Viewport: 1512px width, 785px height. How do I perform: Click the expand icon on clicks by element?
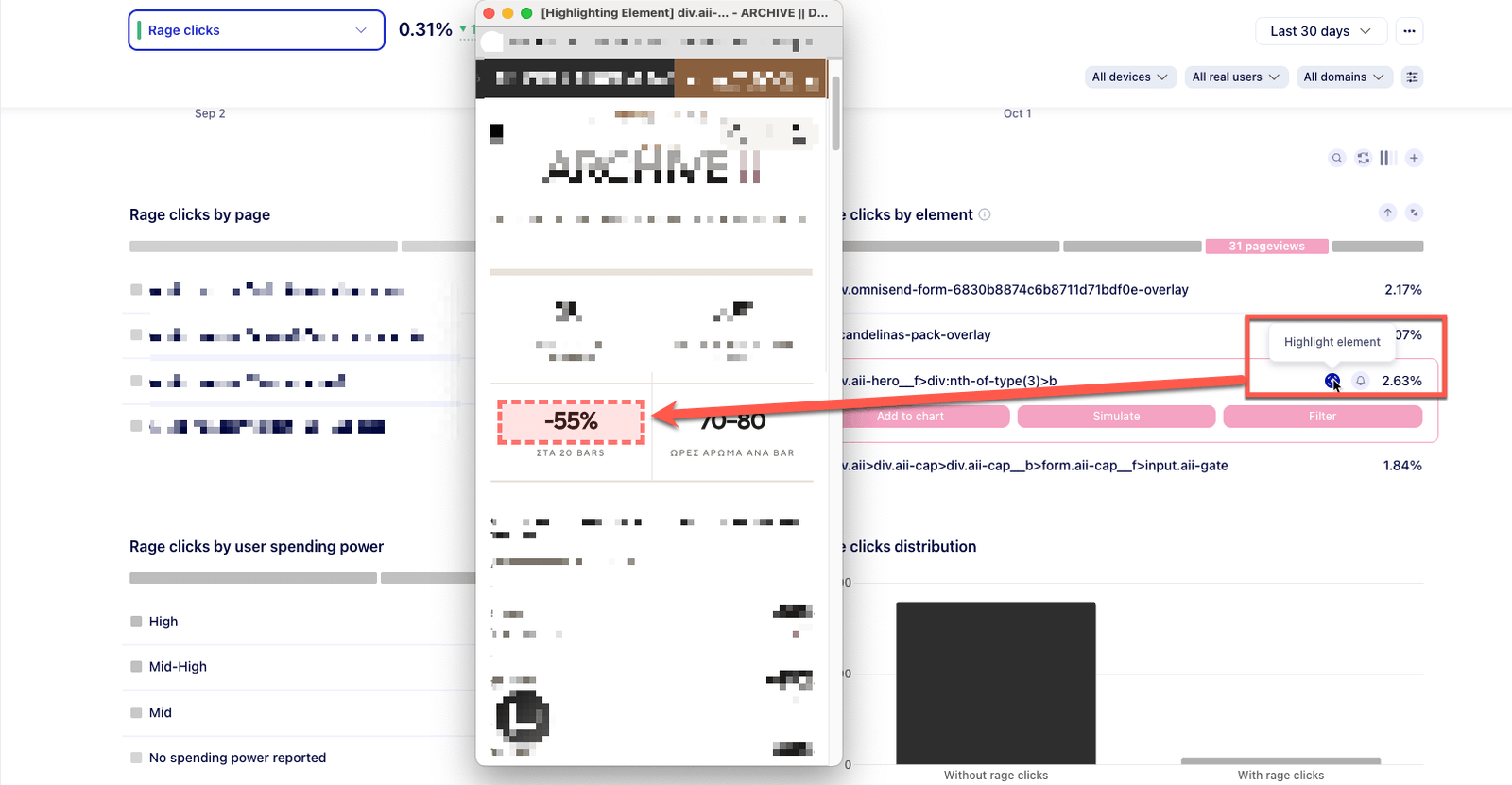[x=1414, y=213]
